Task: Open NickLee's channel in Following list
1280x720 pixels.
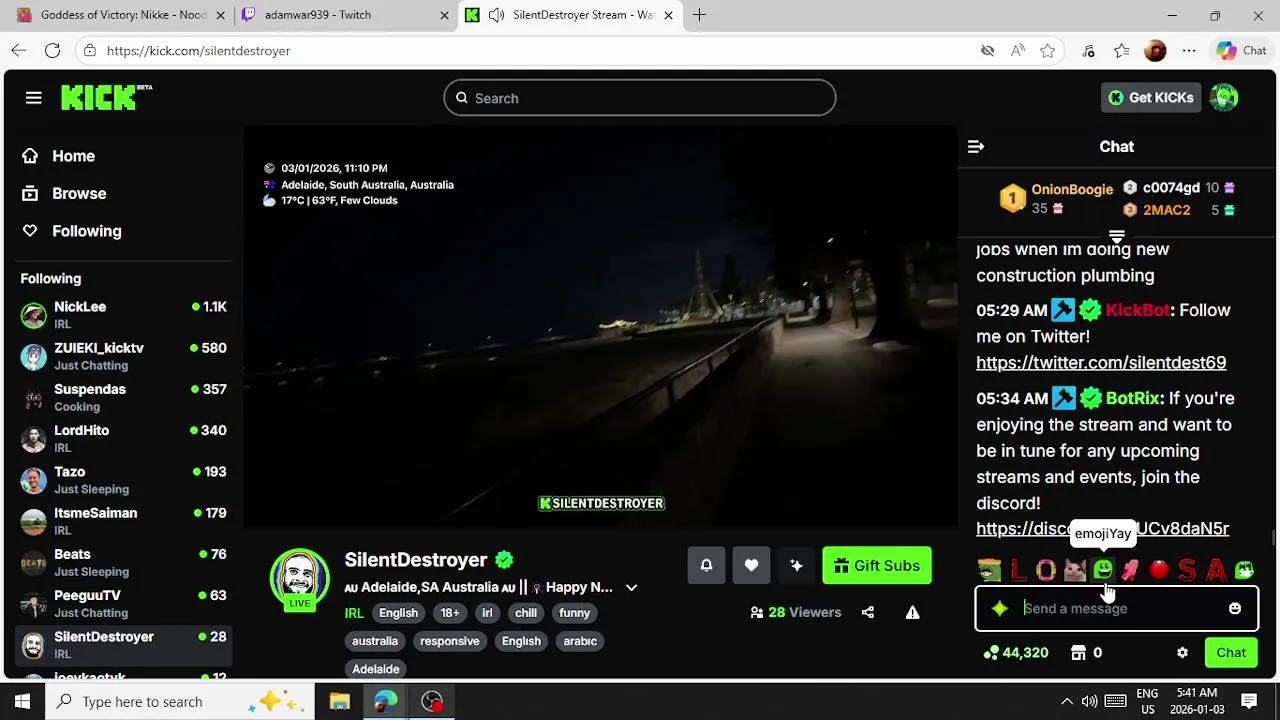Action: pyautogui.click(x=124, y=315)
